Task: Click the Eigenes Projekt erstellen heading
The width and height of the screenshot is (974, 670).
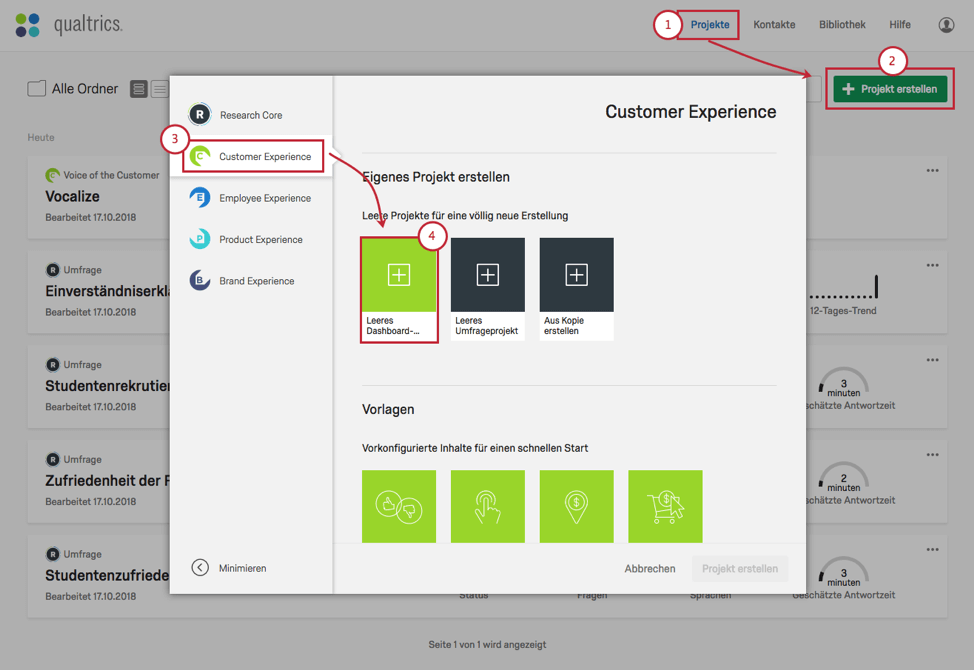Action: tap(436, 177)
